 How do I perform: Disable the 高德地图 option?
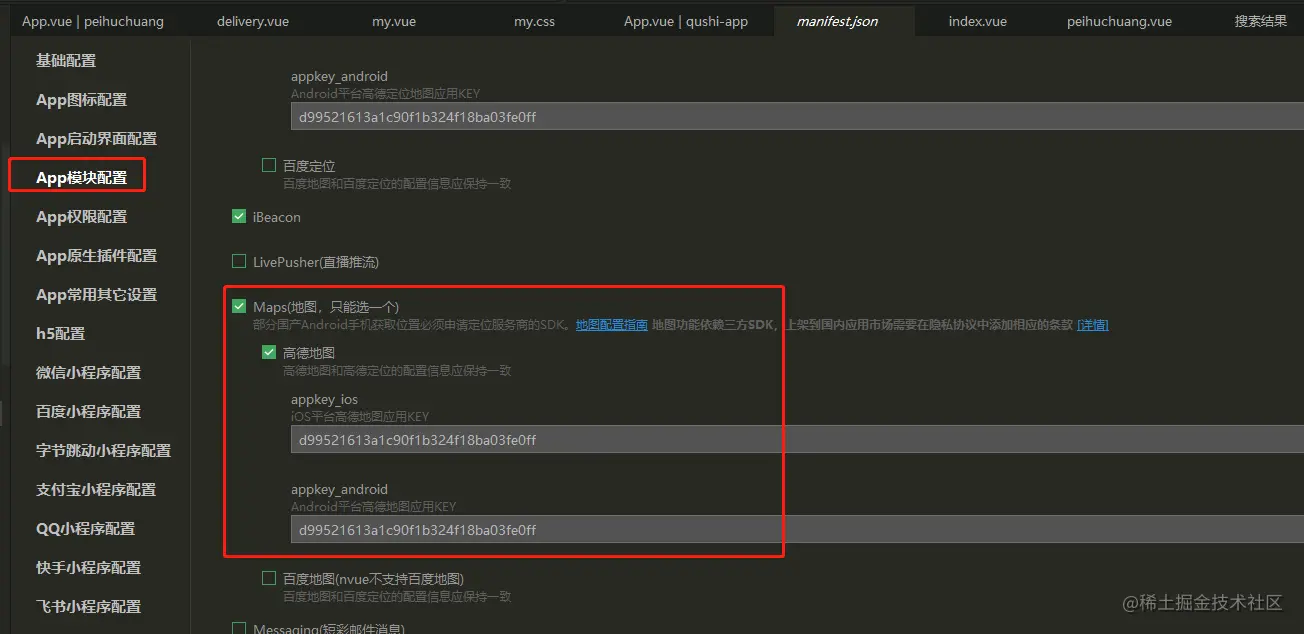tap(268, 352)
